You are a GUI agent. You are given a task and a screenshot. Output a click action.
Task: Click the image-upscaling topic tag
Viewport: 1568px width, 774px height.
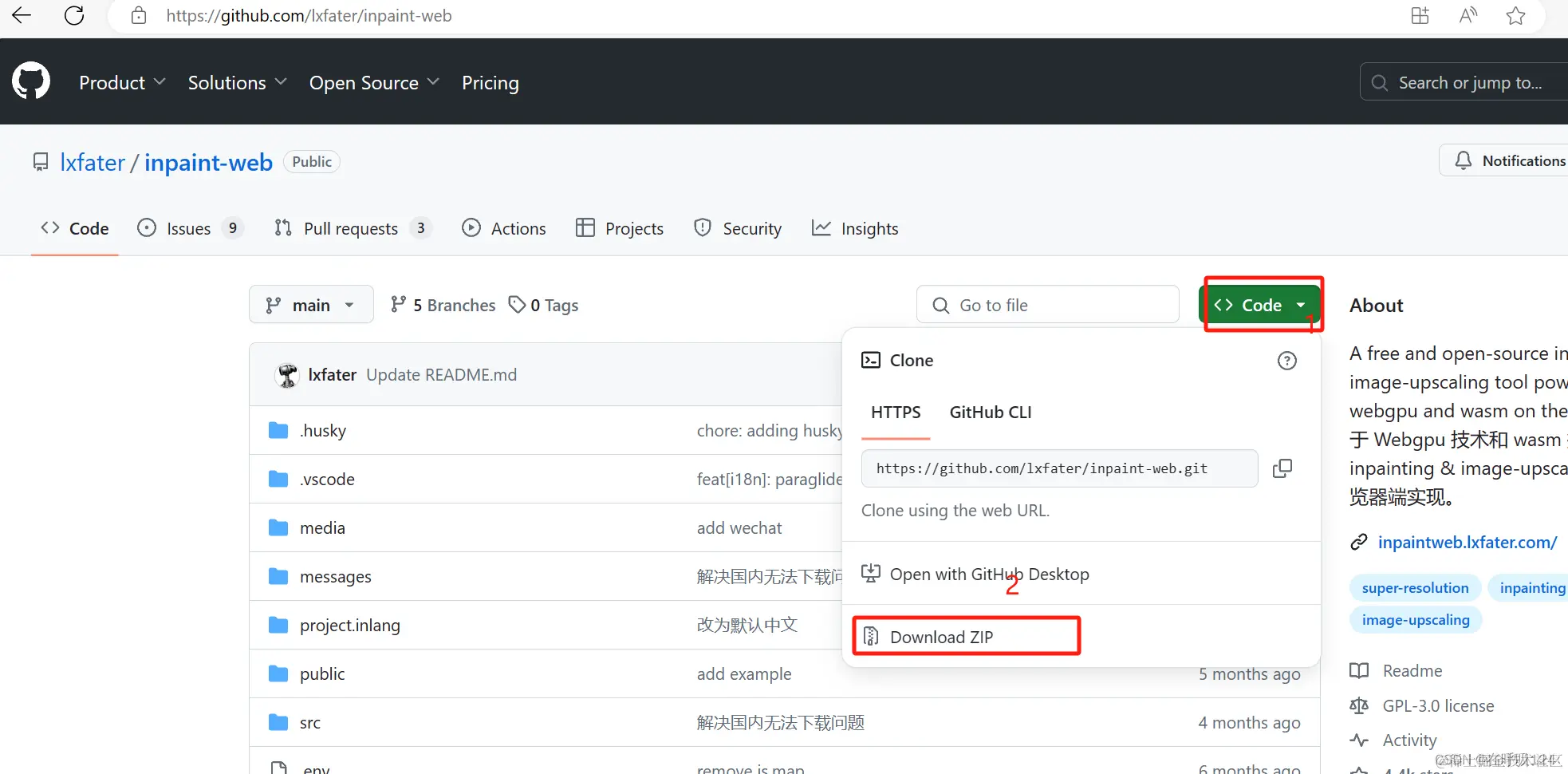pos(1416,620)
